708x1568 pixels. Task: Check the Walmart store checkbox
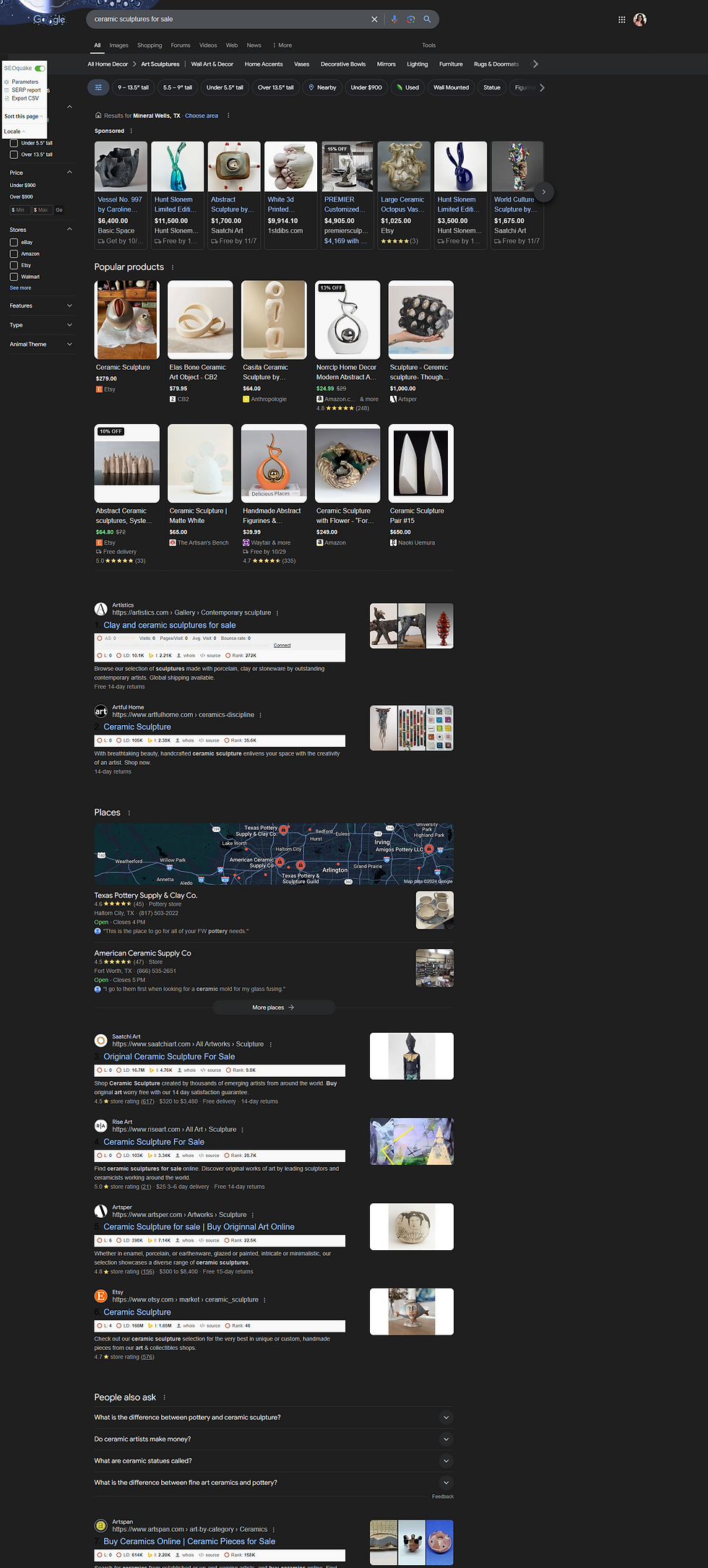coord(14,277)
